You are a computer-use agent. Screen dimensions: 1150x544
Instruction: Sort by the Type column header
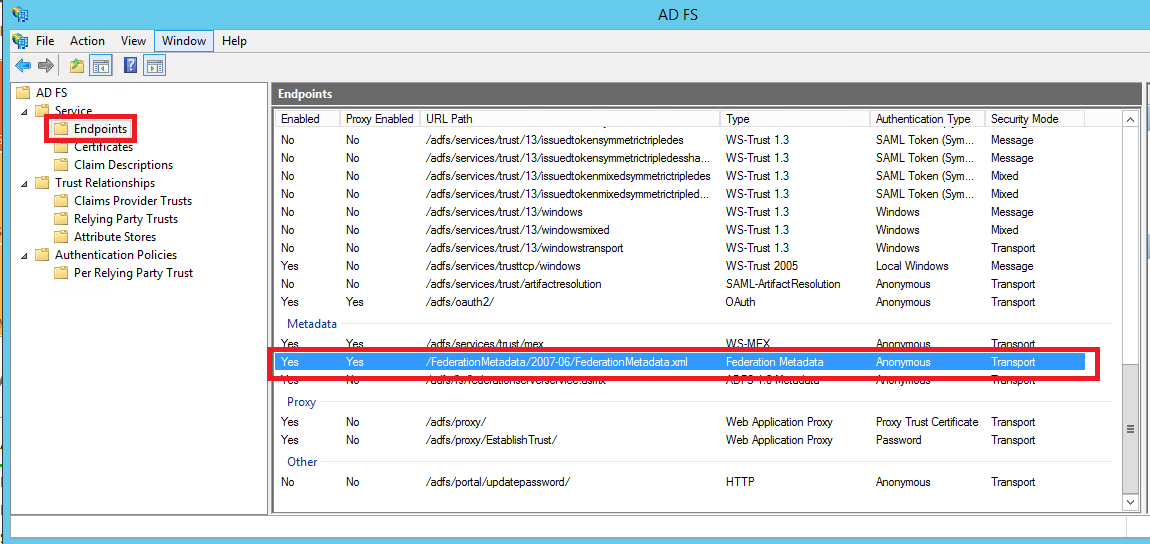tap(795, 119)
